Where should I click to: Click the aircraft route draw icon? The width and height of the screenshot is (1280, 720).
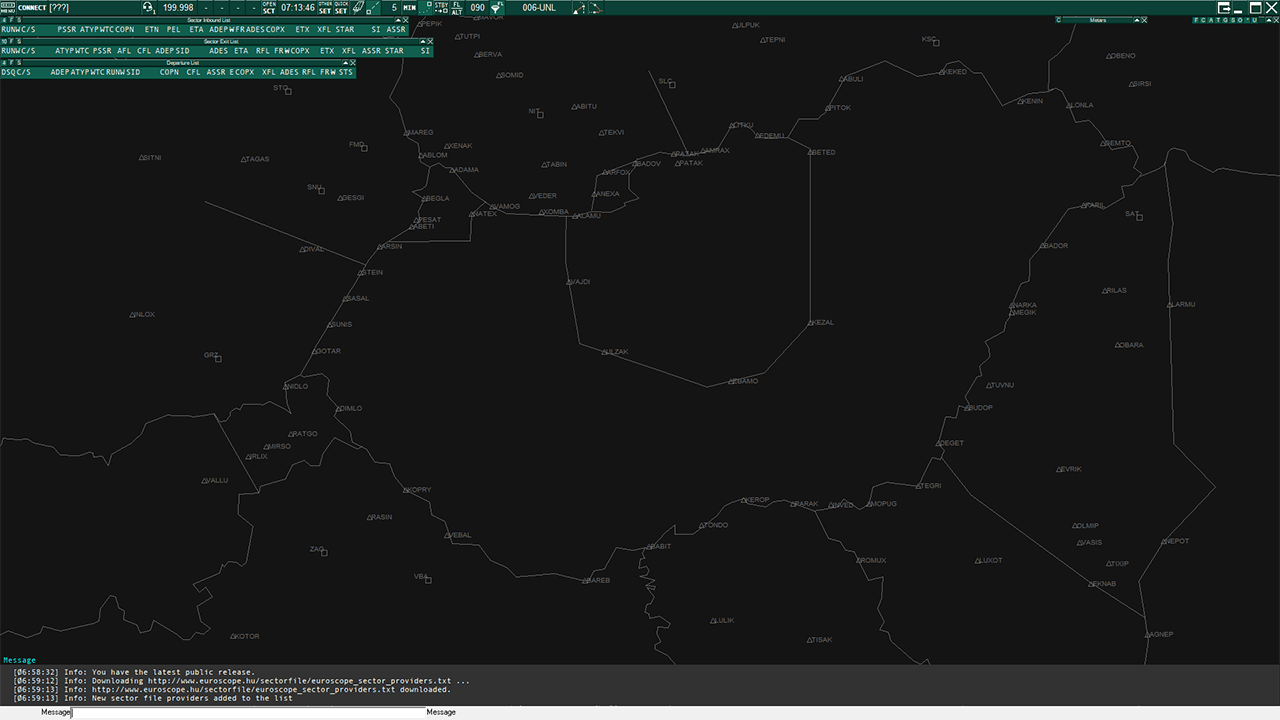click(579, 8)
